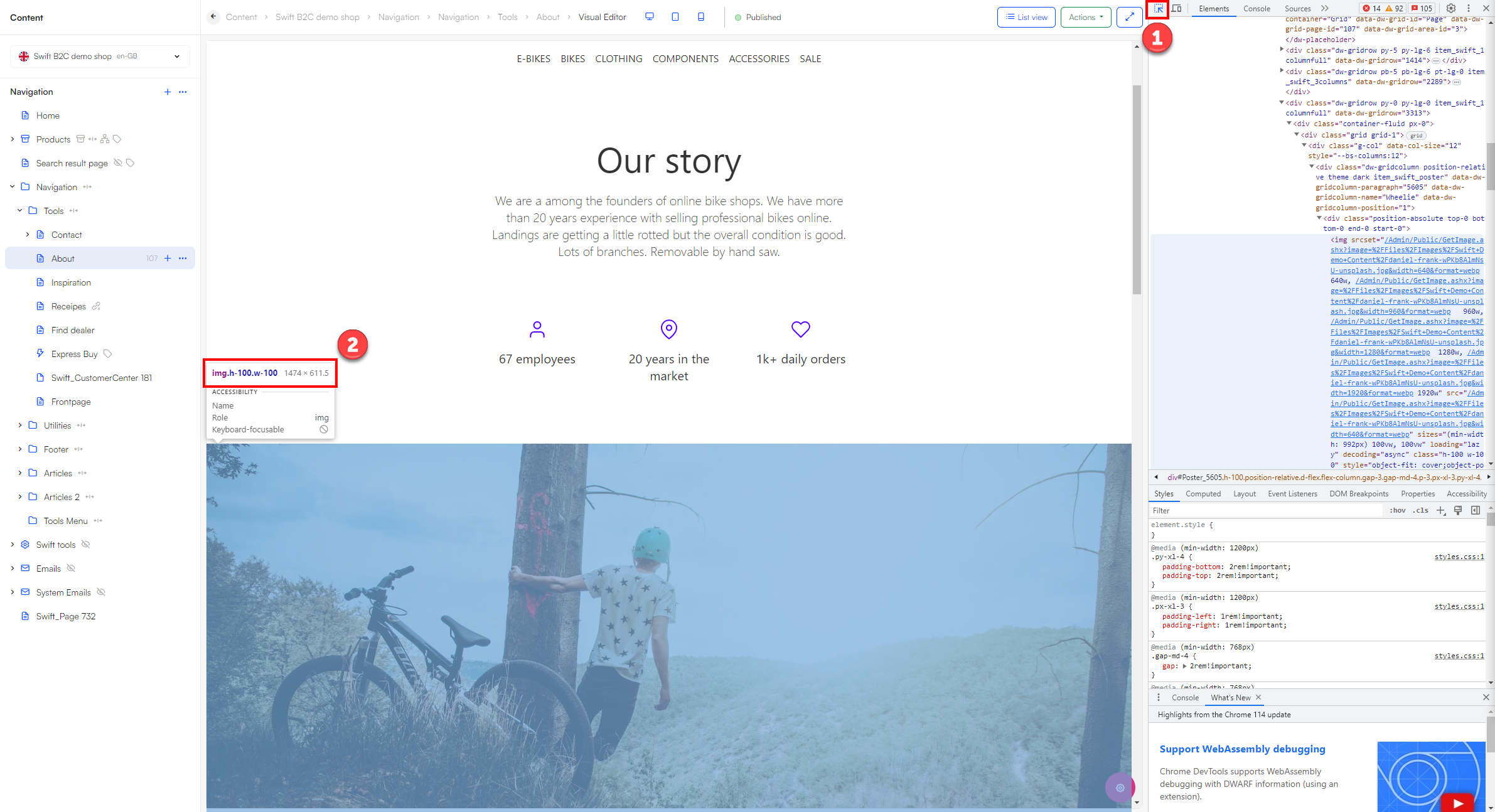Add new item with Navigation plus icon
The width and height of the screenshot is (1495, 812).
[168, 92]
